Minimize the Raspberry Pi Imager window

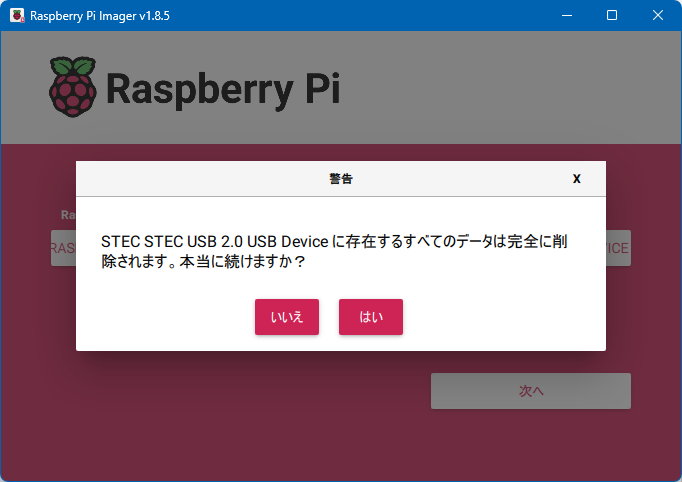click(x=567, y=15)
